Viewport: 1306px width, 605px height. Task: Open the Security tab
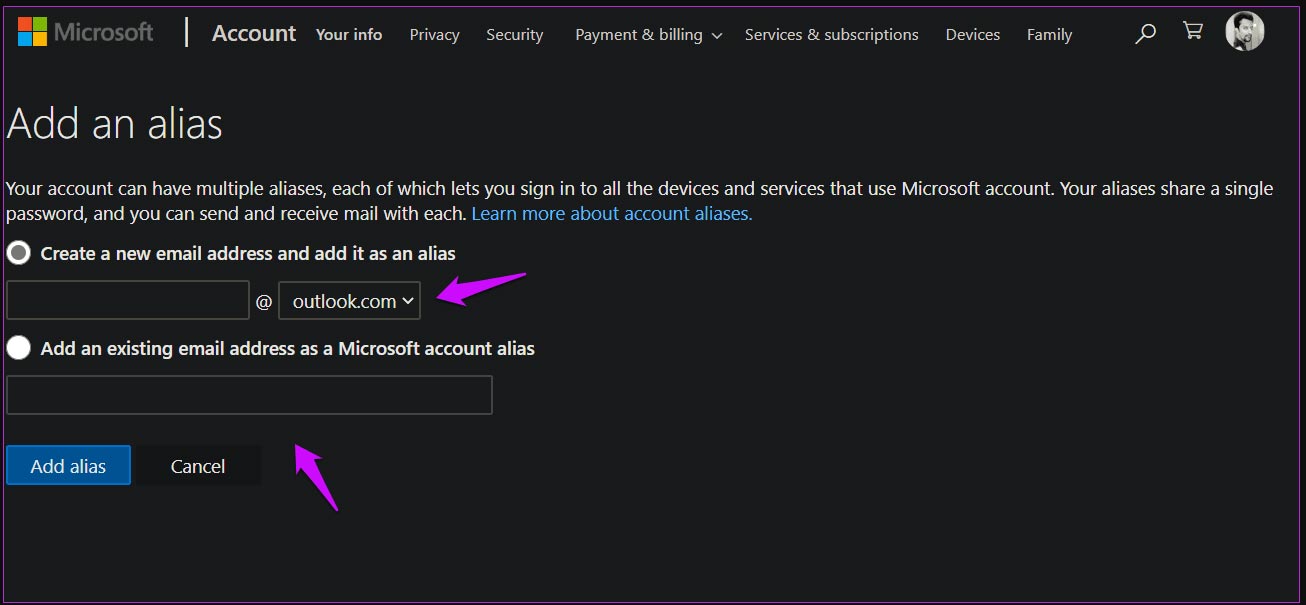coord(515,34)
